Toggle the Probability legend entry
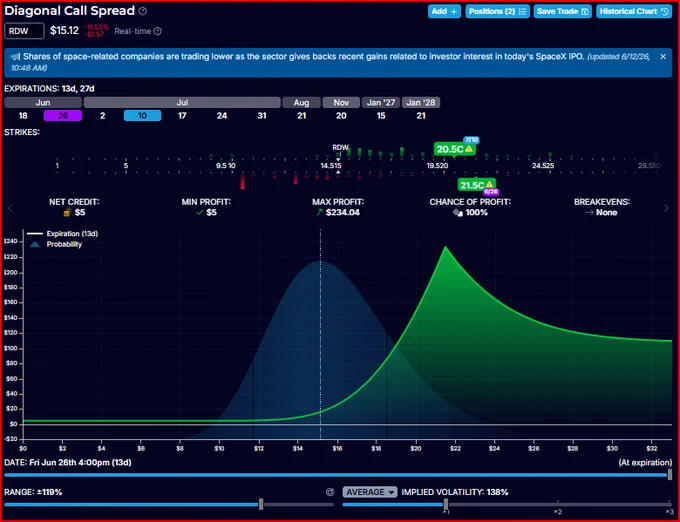The height and width of the screenshot is (522, 680). 56,244
